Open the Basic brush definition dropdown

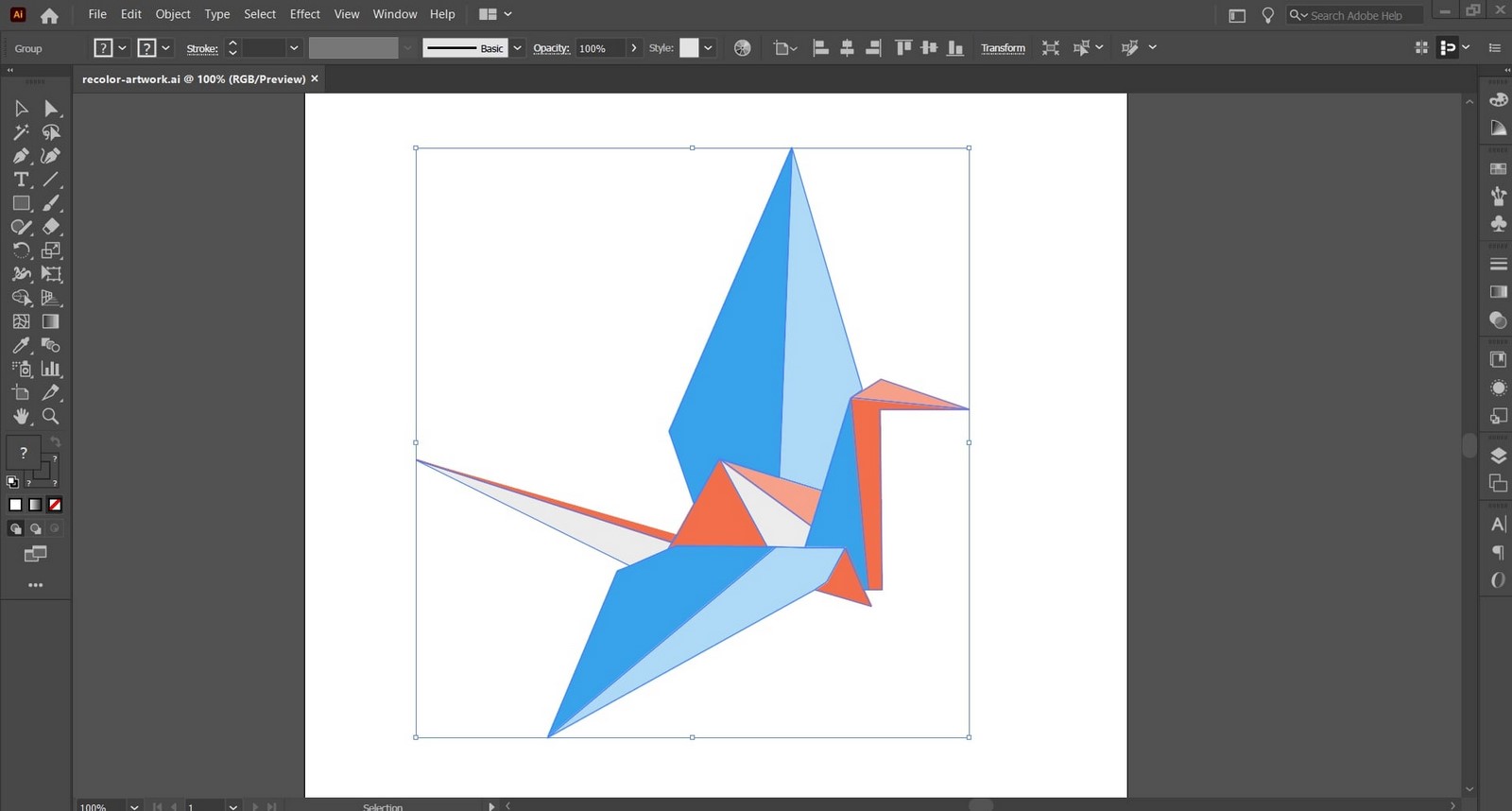pos(517,48)
